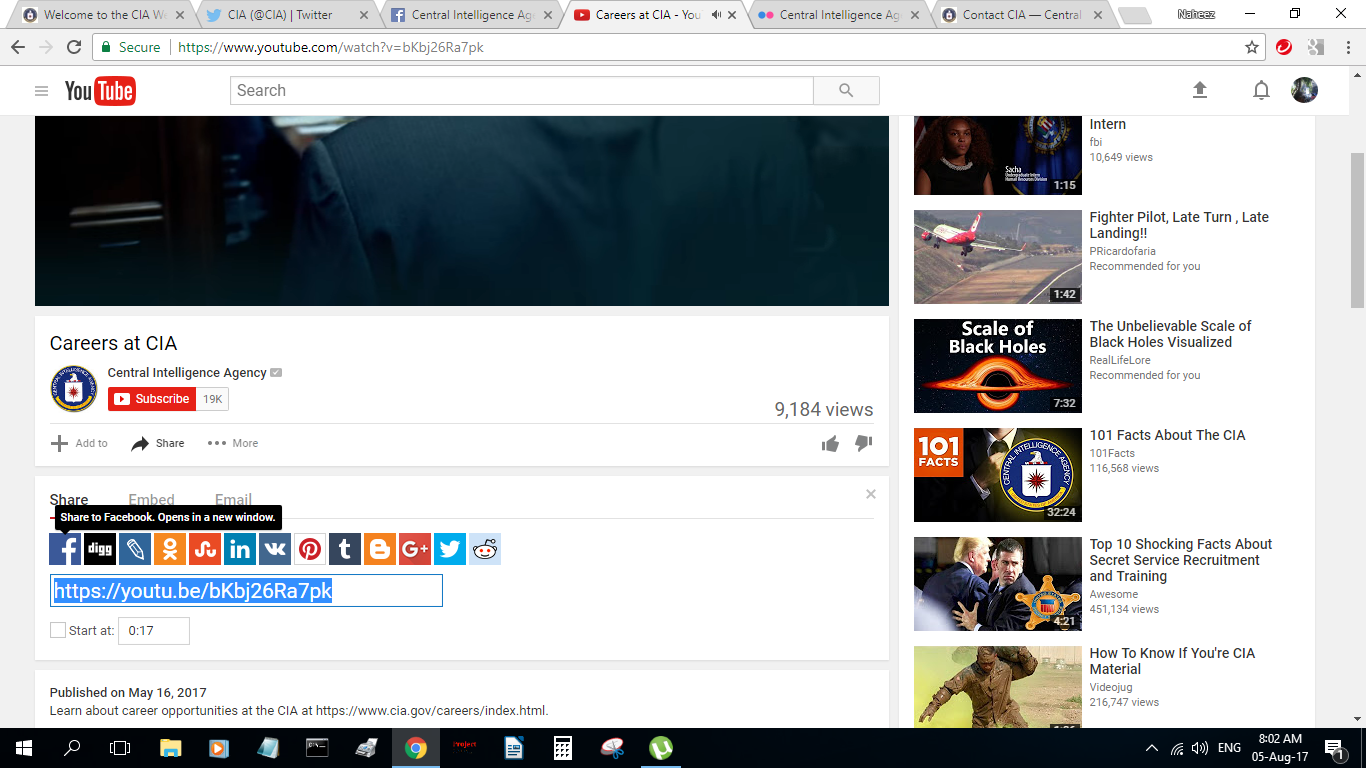Share the video to Digg

coord(100,549)
